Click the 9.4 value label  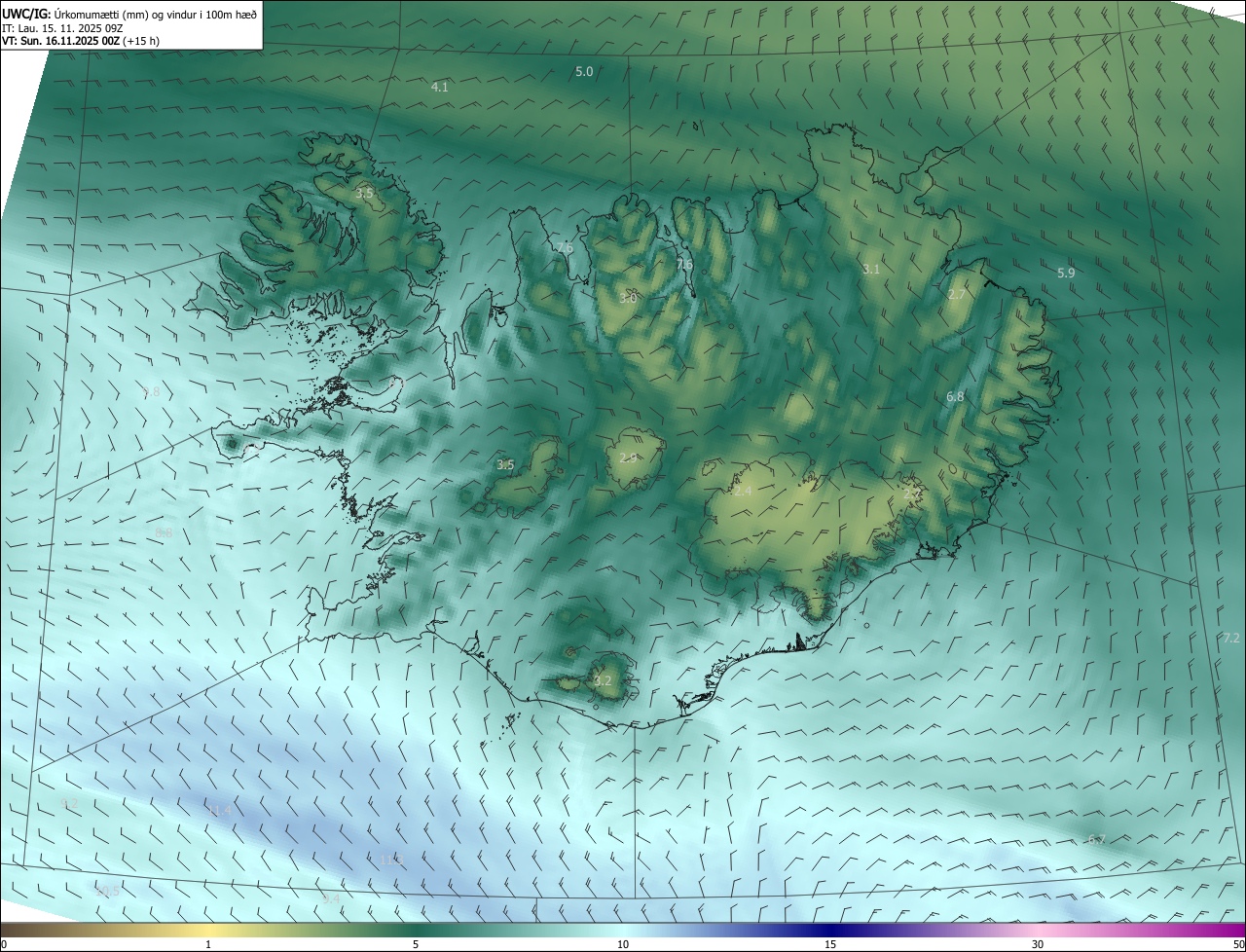click(x=331, y=898)
